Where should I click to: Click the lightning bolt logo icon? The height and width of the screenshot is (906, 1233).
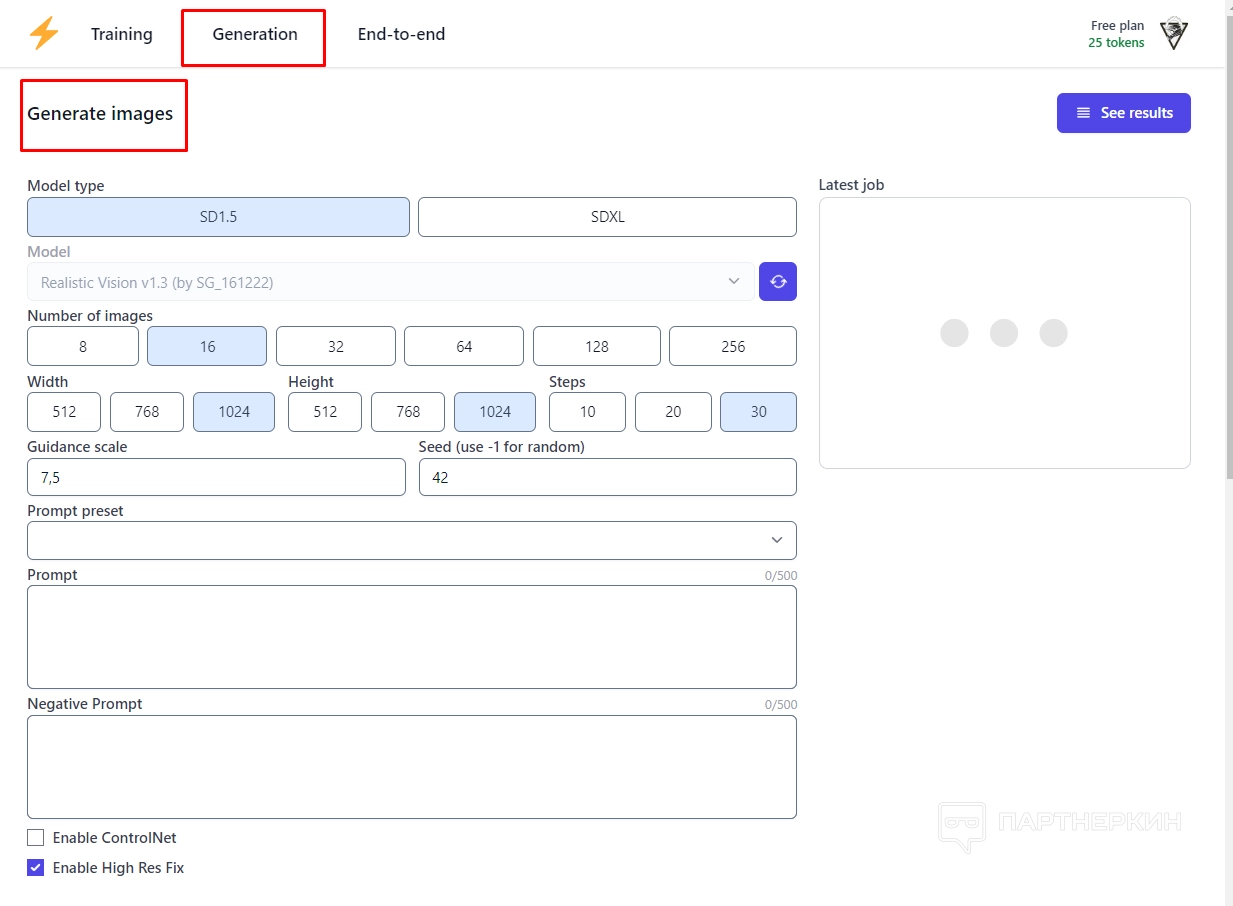pyautogui.click(x=44, y=34)
